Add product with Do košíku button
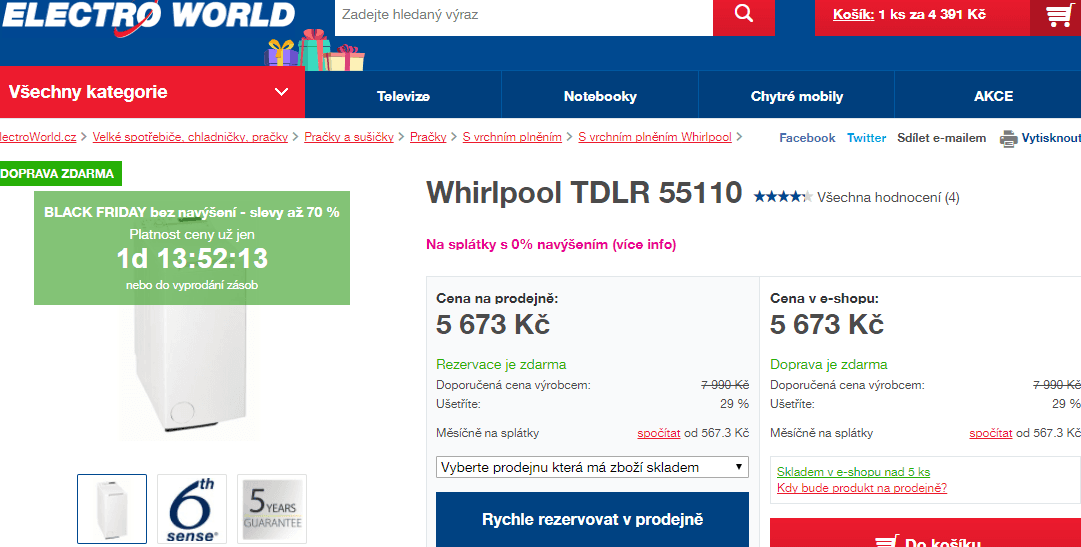The width and height of the screenshot is (1081, 547). [x=925, y=533]
